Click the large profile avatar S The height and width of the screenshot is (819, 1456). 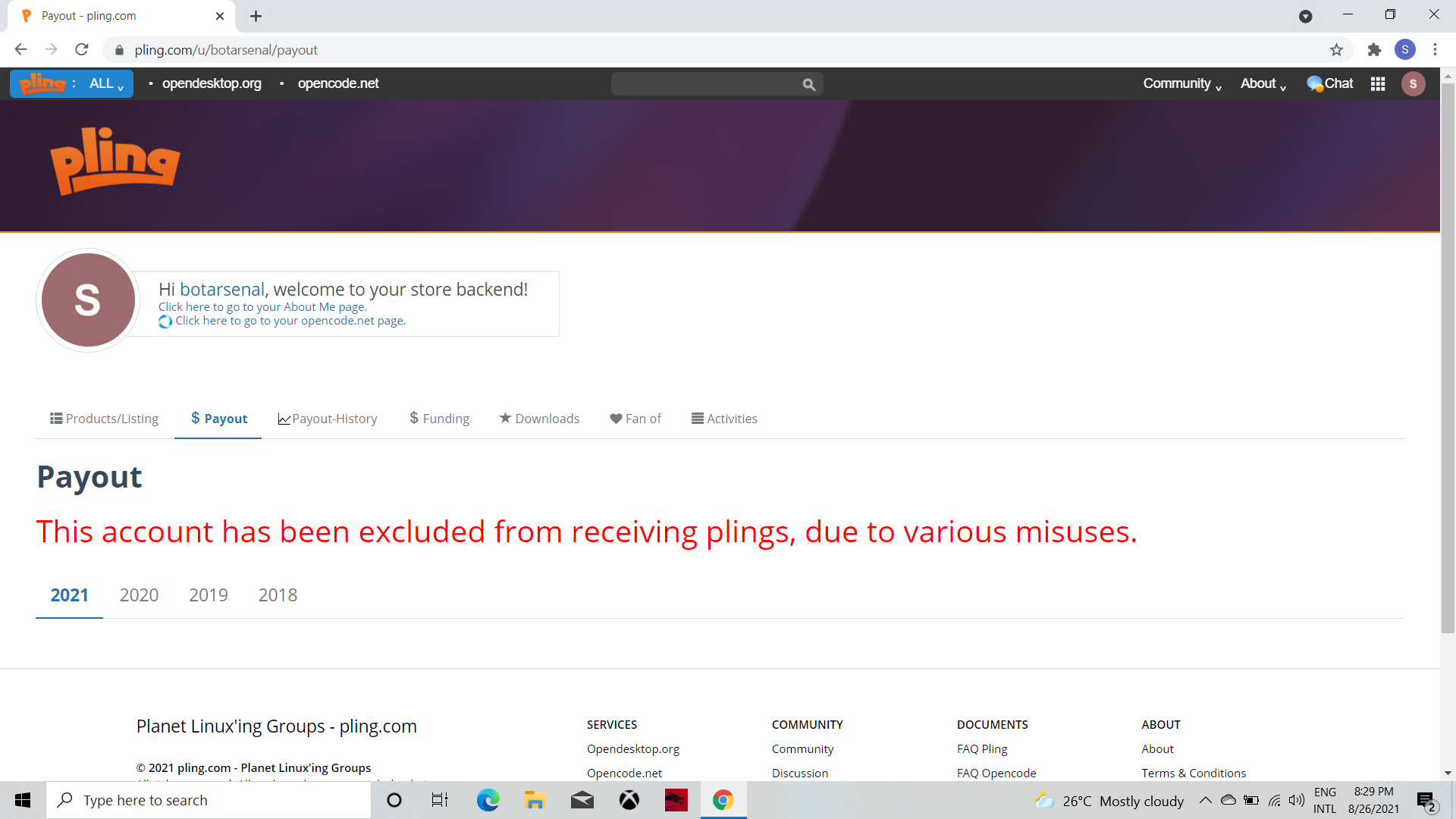(88, 300)
